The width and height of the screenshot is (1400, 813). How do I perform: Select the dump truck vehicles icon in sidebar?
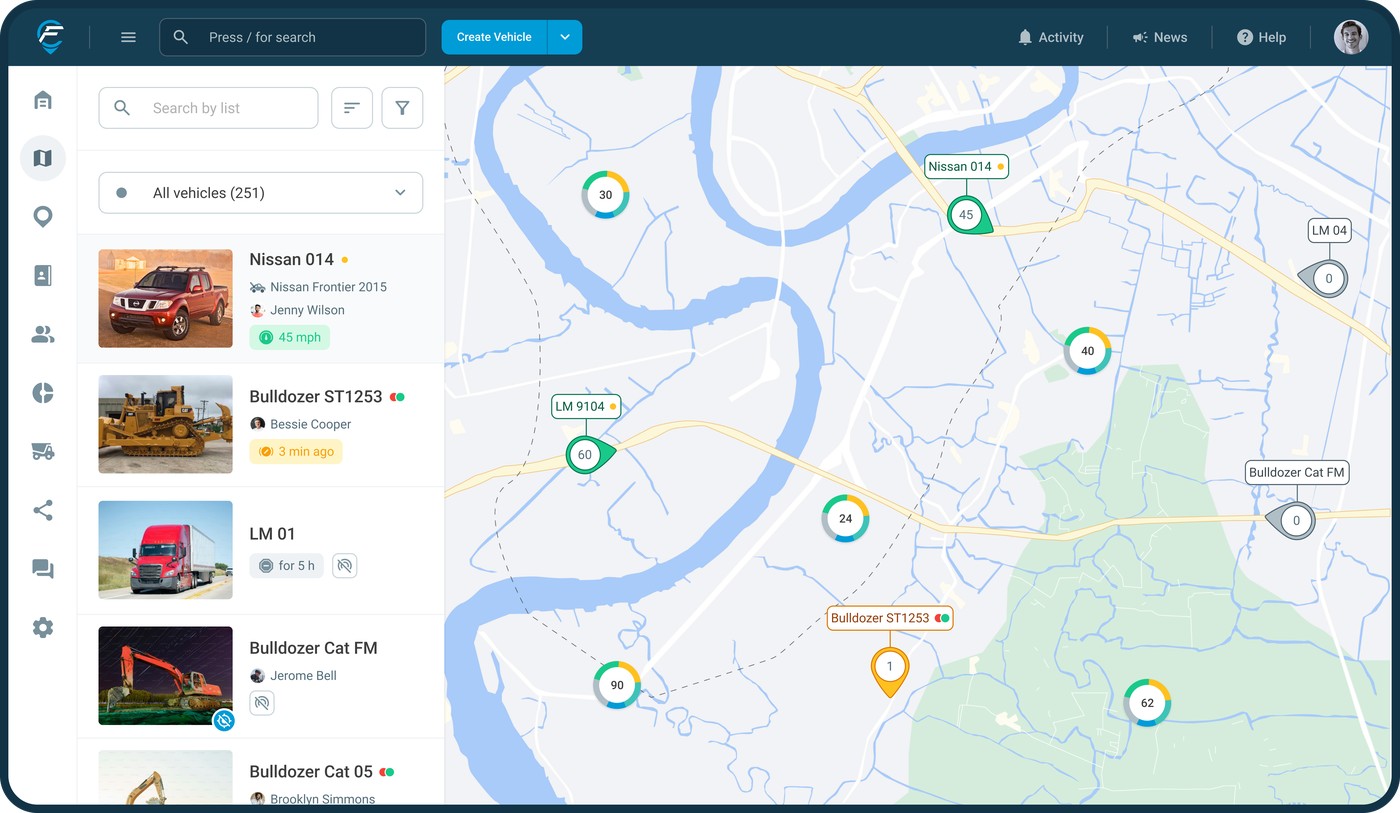(x=42, y=451)
